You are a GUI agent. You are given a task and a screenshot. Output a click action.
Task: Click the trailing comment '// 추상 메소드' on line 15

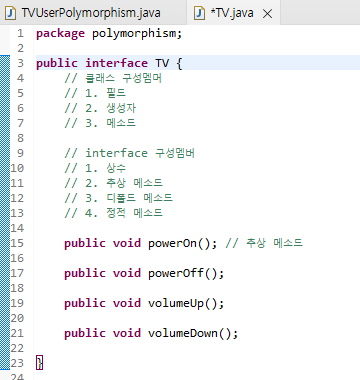coord(264,243)
